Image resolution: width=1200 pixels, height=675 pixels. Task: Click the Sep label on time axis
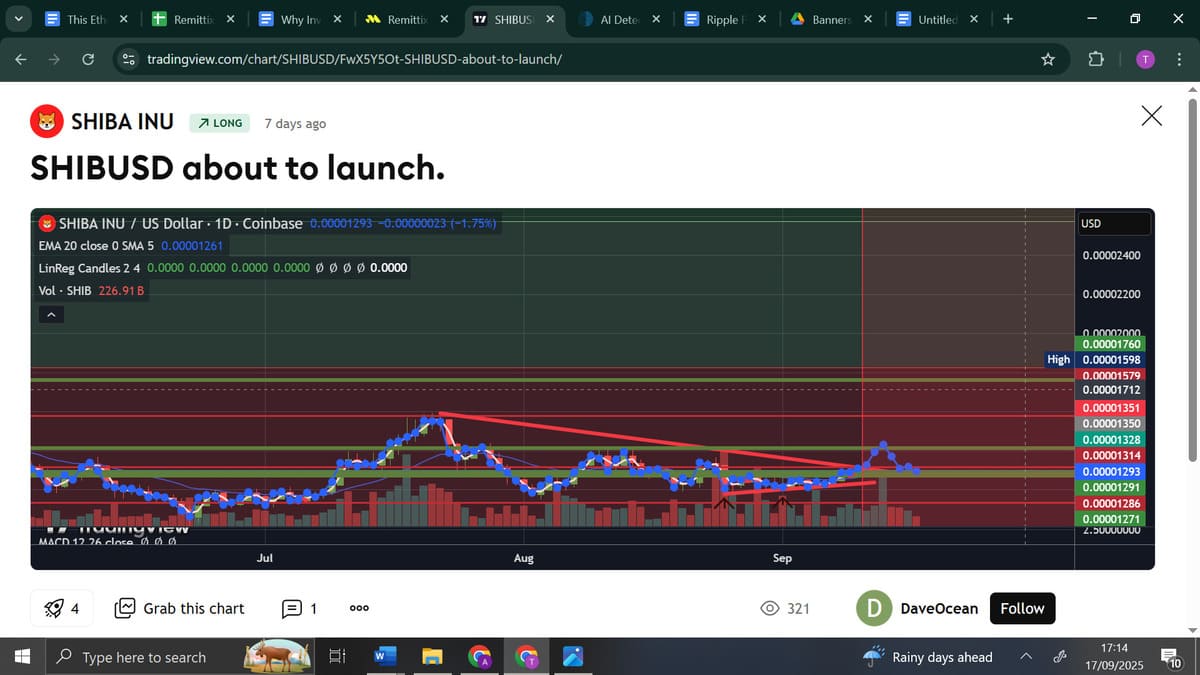(782, 558)
